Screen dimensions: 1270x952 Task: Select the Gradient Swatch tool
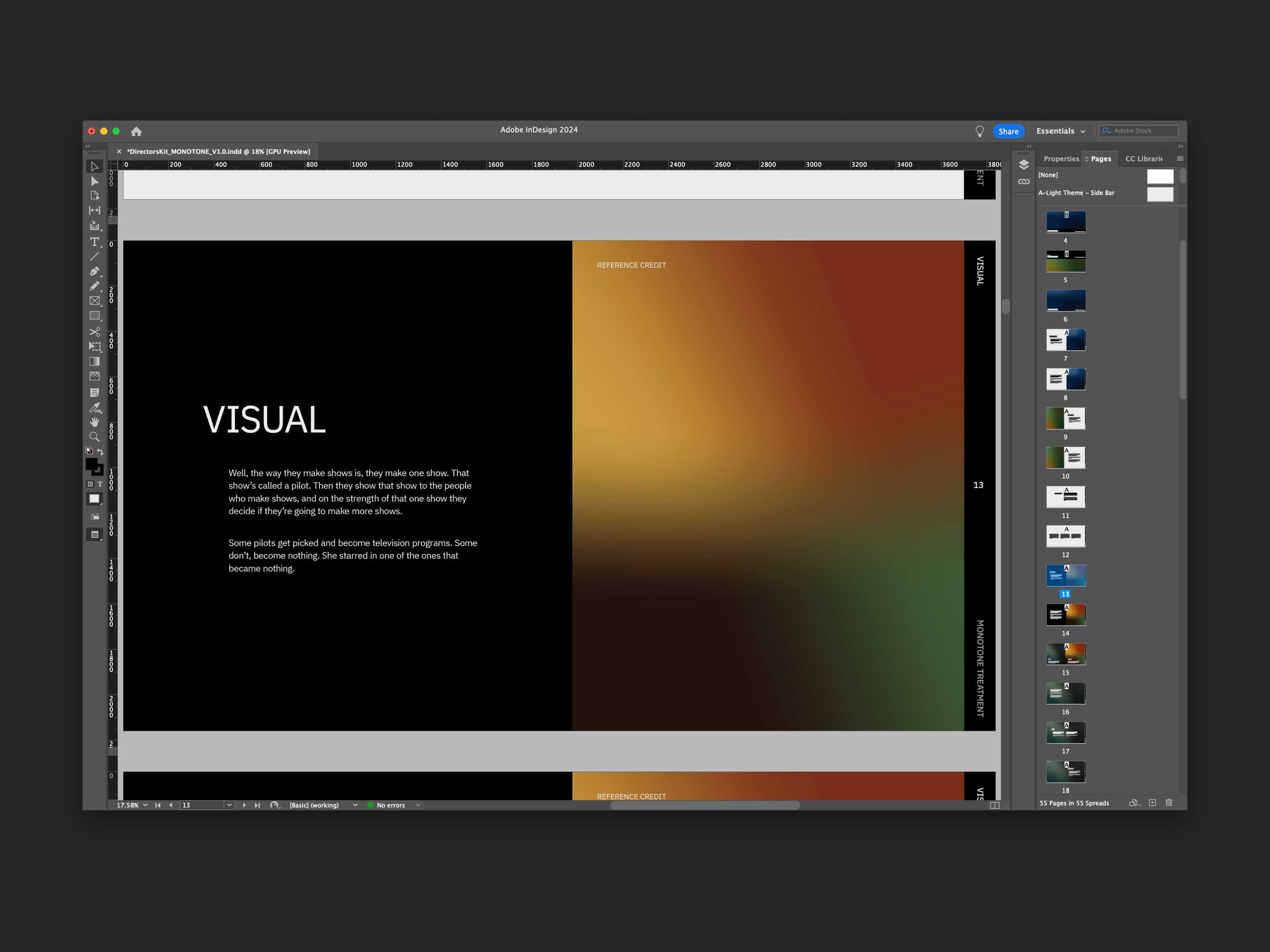[95, 361]
